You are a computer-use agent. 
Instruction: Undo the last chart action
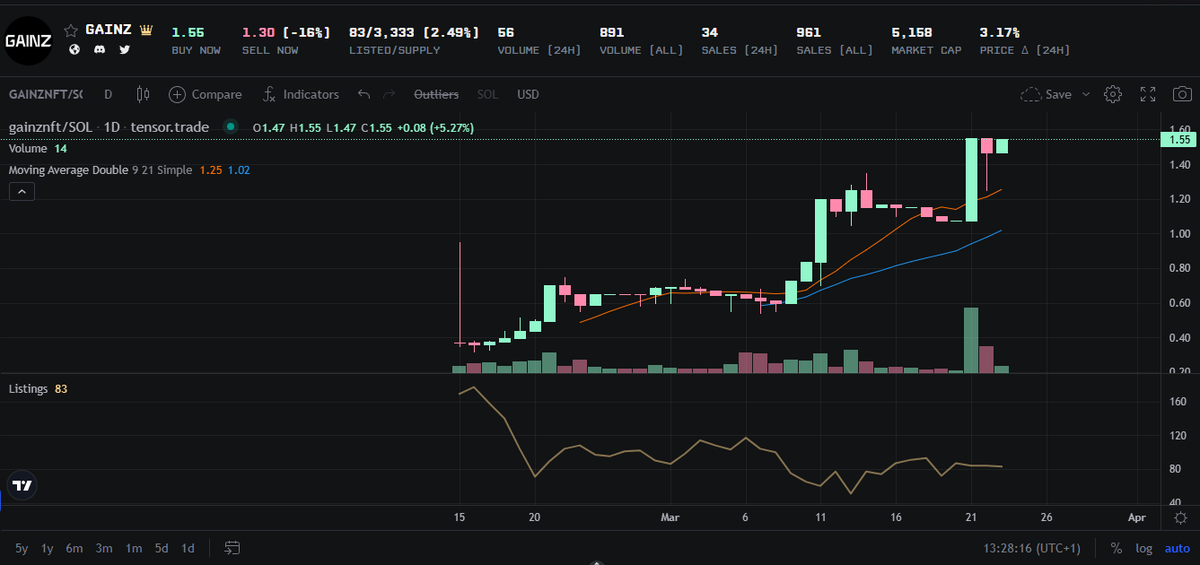tap(364, 94)
